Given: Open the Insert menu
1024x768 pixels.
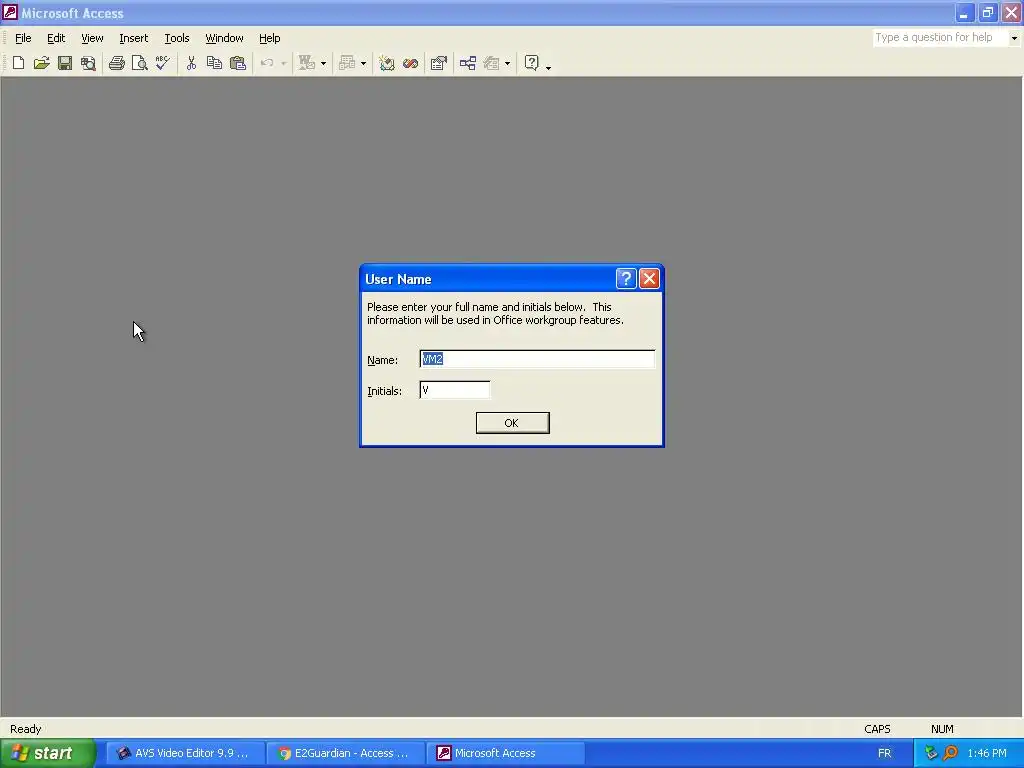Looking at the screenshot, I should click(x=134, y=38).
